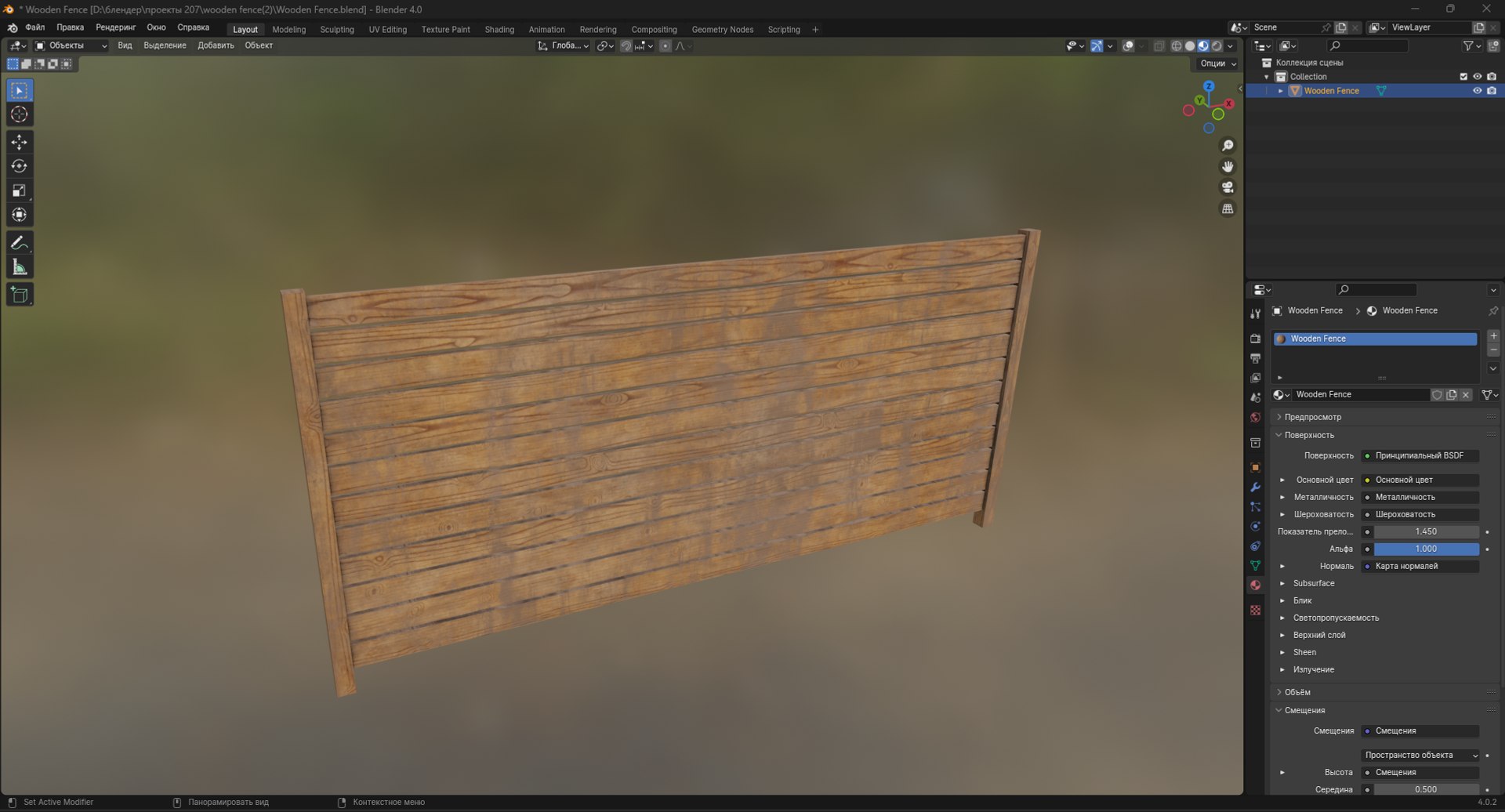The width and height of the screenshot is (1505, 812).
Task: Activate the Move tool
Action: (x=20, y=142)
